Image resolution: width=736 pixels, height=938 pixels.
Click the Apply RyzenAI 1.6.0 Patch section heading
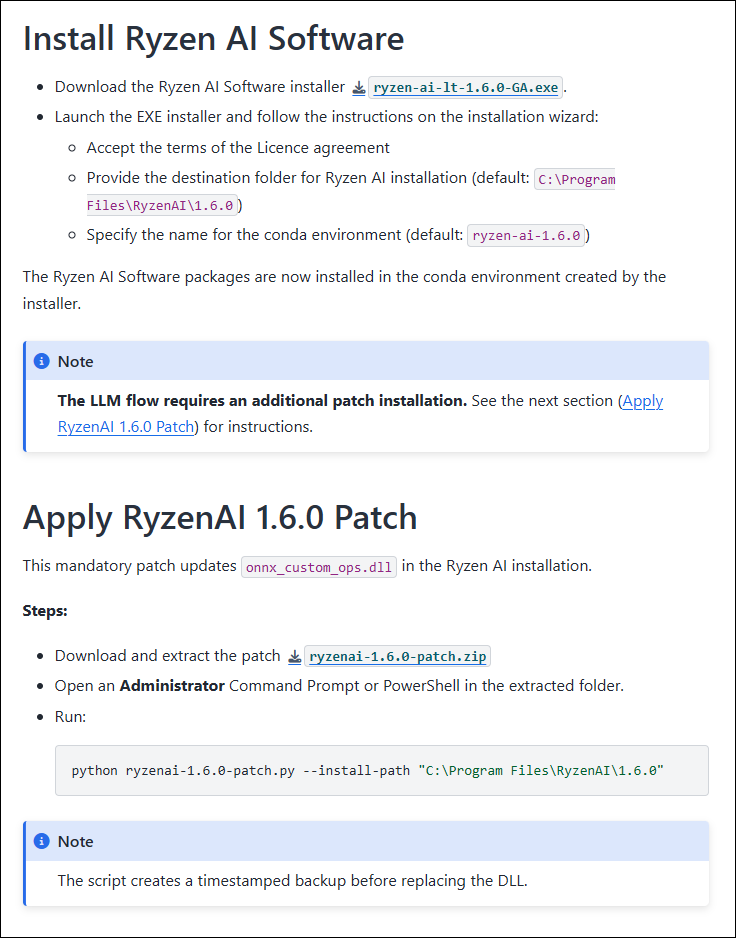point(220,517)
